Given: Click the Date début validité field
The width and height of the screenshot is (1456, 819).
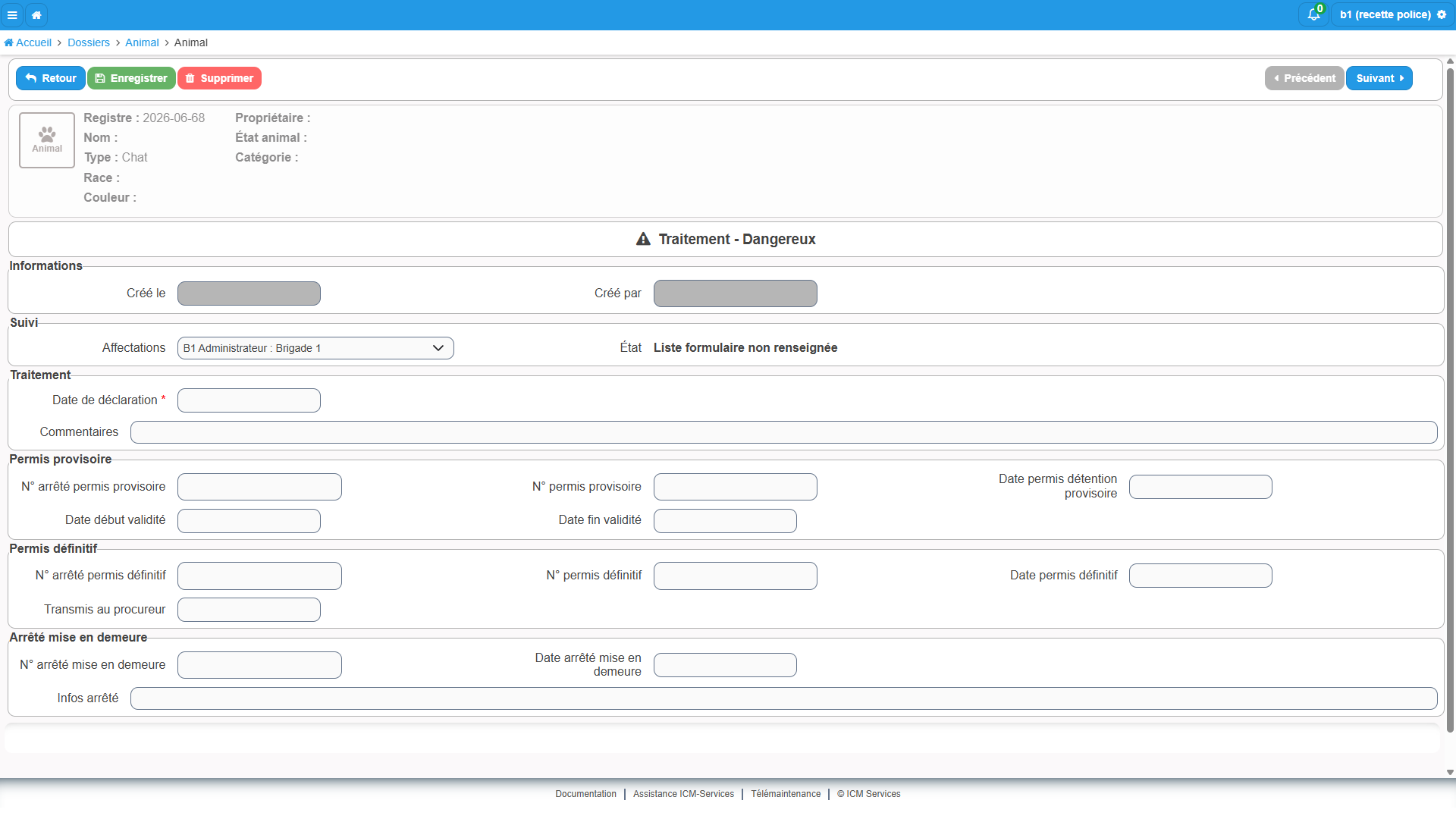Looking at the screenshot, I should click(x=249, y=521).
